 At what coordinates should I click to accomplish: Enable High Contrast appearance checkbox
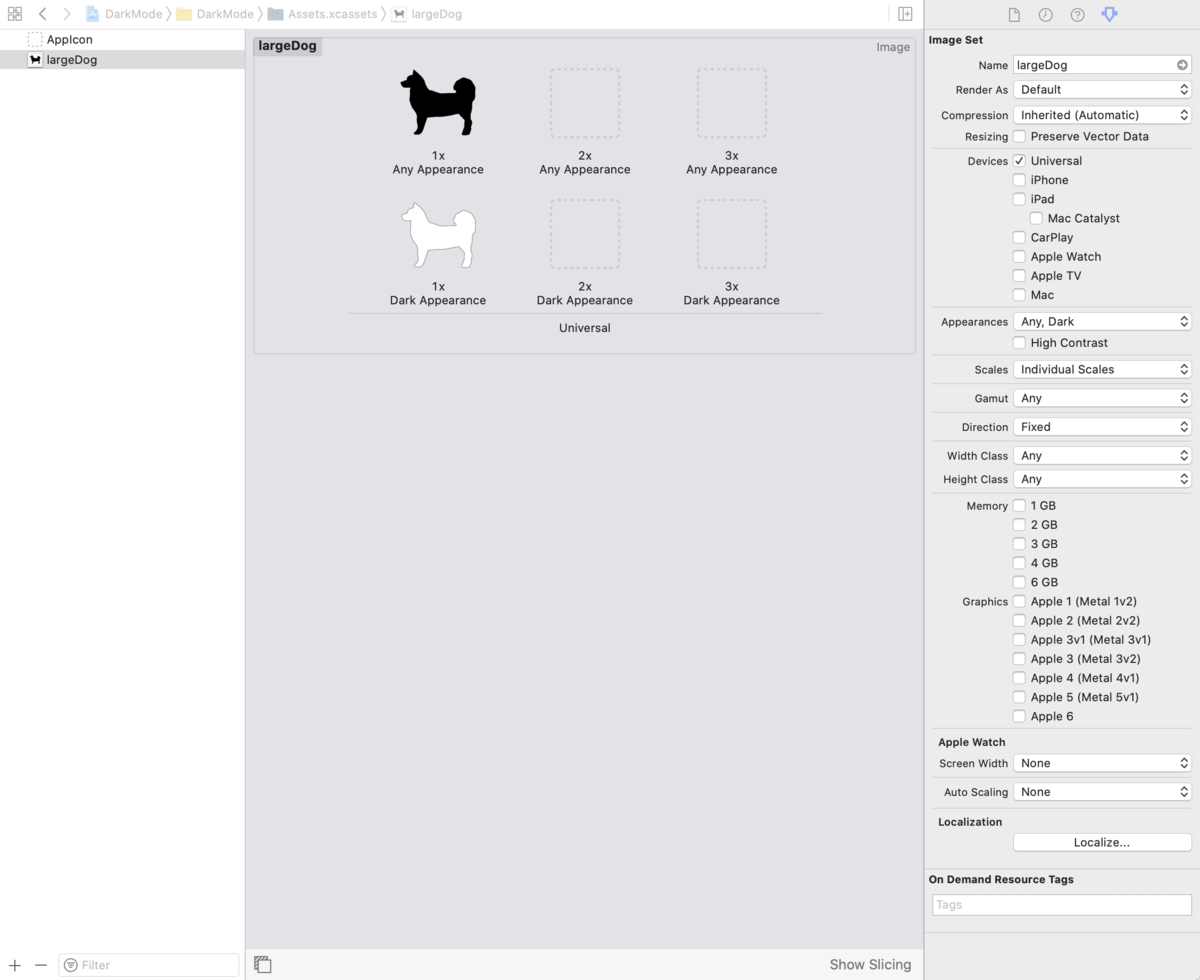(x=1019, y=343)
